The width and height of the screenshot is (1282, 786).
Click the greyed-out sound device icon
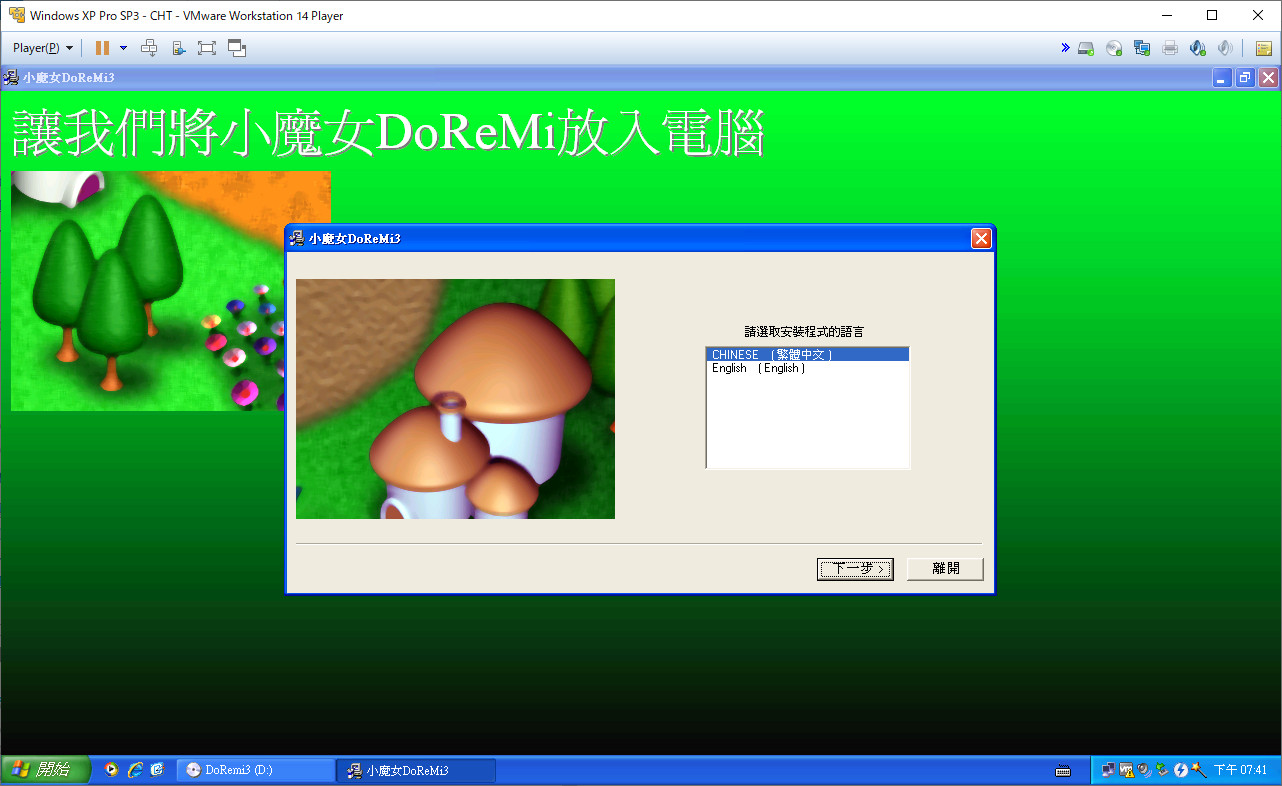pyautogui.click(x=1225, y=48)
